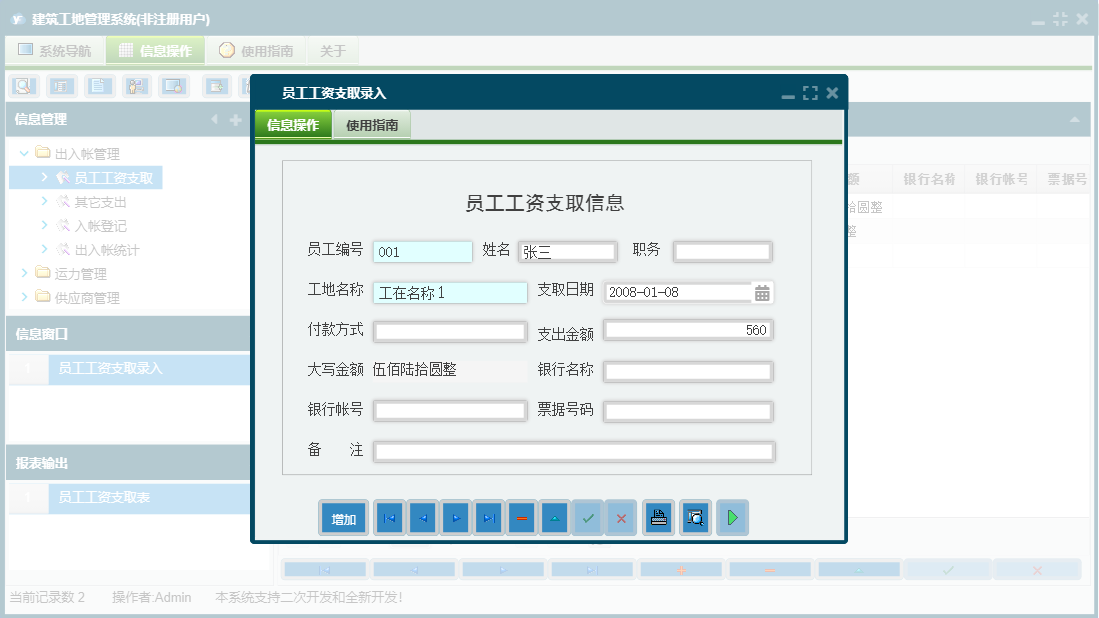Open the date picker beside 支取日期
The image size is (1099, 618).
click(763, 291)
